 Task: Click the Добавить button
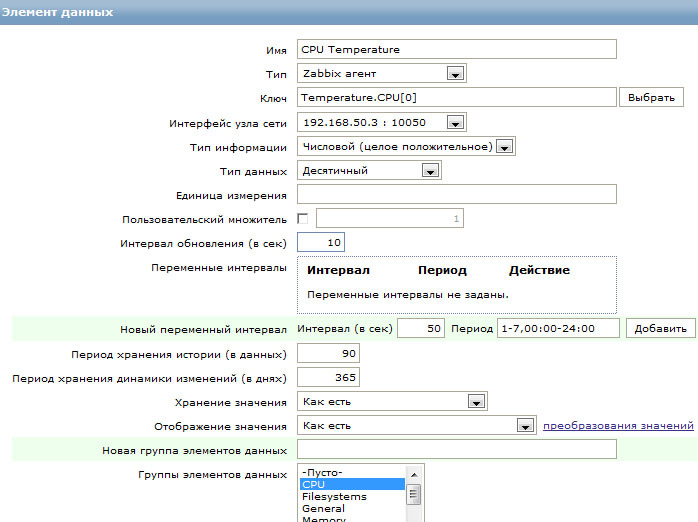click(x=659, y=329)
